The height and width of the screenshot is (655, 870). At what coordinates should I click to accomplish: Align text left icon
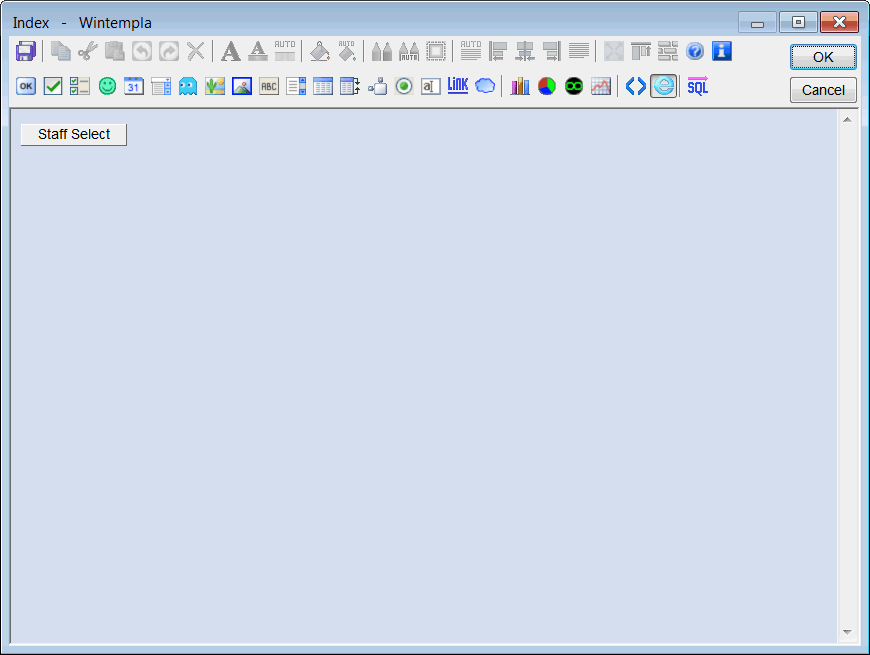[498, 52]
